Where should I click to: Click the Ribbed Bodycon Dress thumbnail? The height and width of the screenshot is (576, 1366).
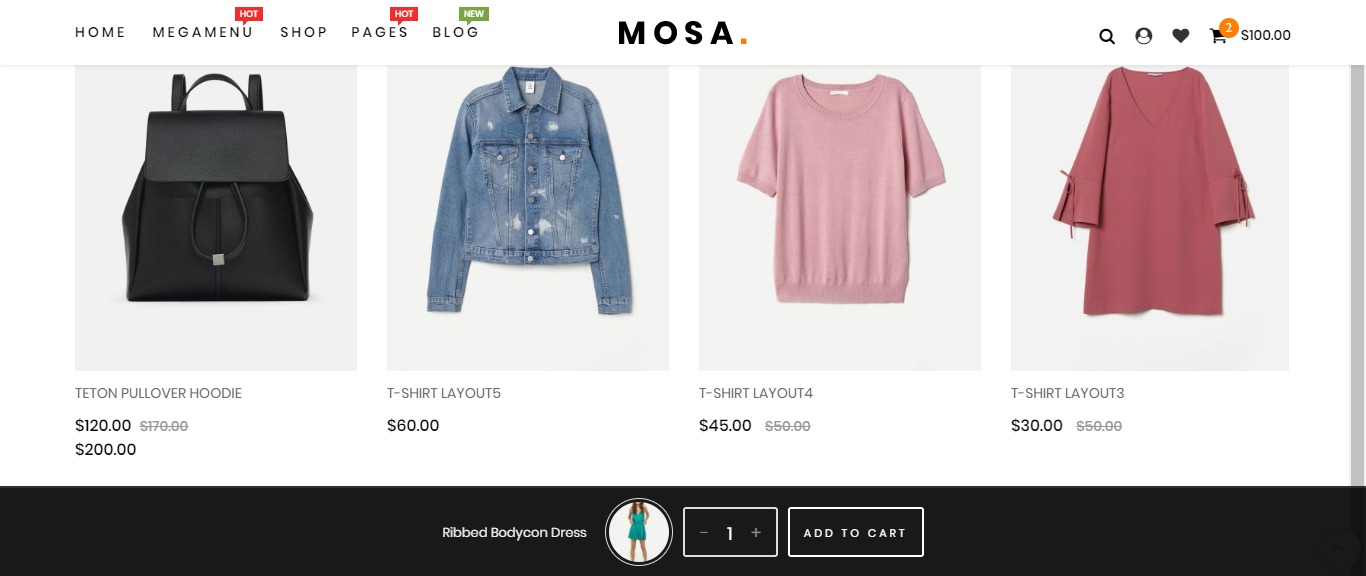pyautogui.click(x=639, y=532)
